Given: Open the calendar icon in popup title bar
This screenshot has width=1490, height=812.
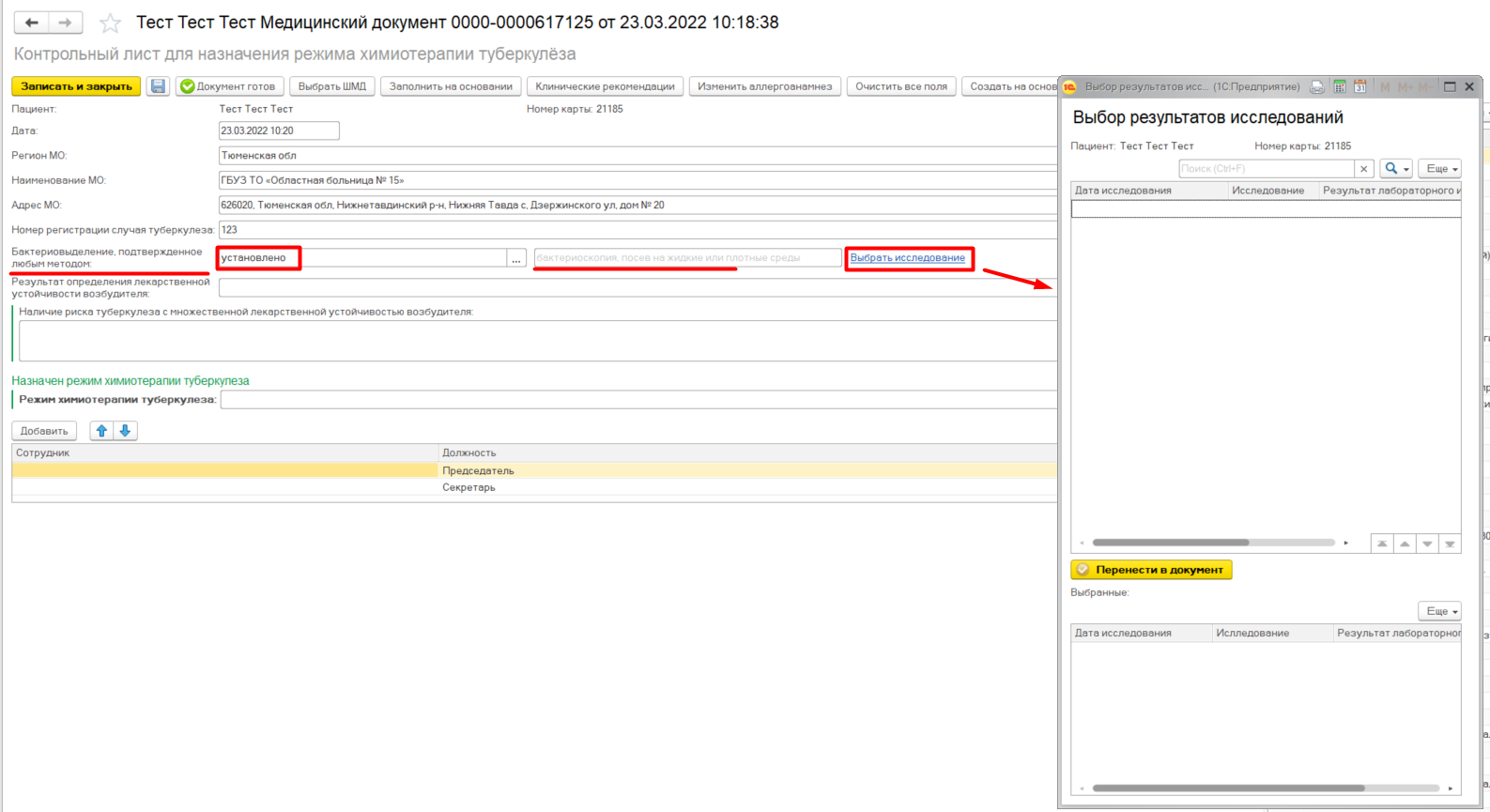Looking at the screenshot, I should tap(1359, 86).
